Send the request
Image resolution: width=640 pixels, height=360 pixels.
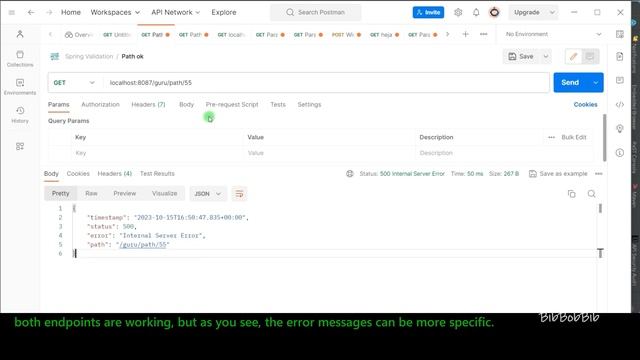tap(571, 82)
